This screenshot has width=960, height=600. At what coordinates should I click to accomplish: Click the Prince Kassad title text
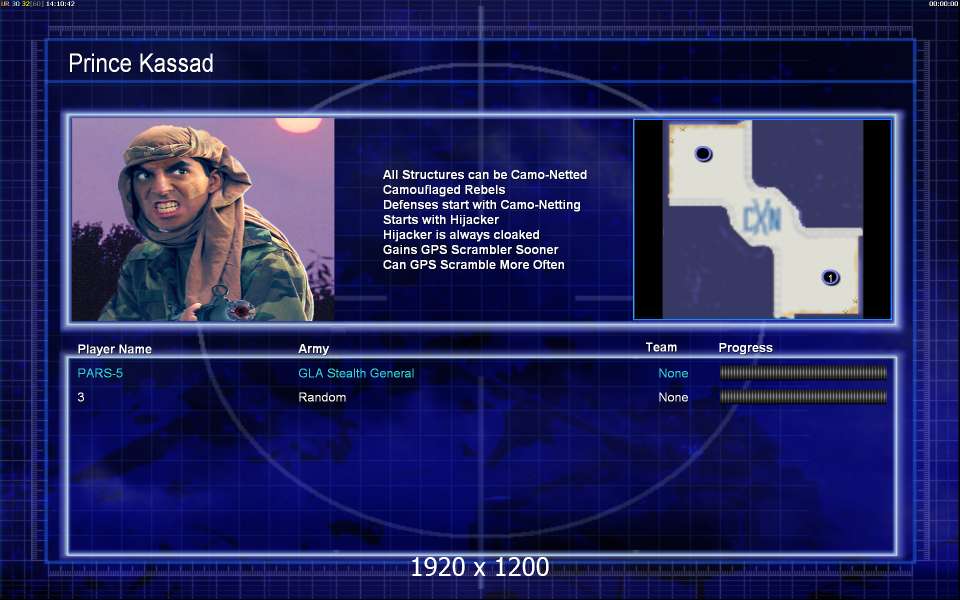[x=141, y=63]
